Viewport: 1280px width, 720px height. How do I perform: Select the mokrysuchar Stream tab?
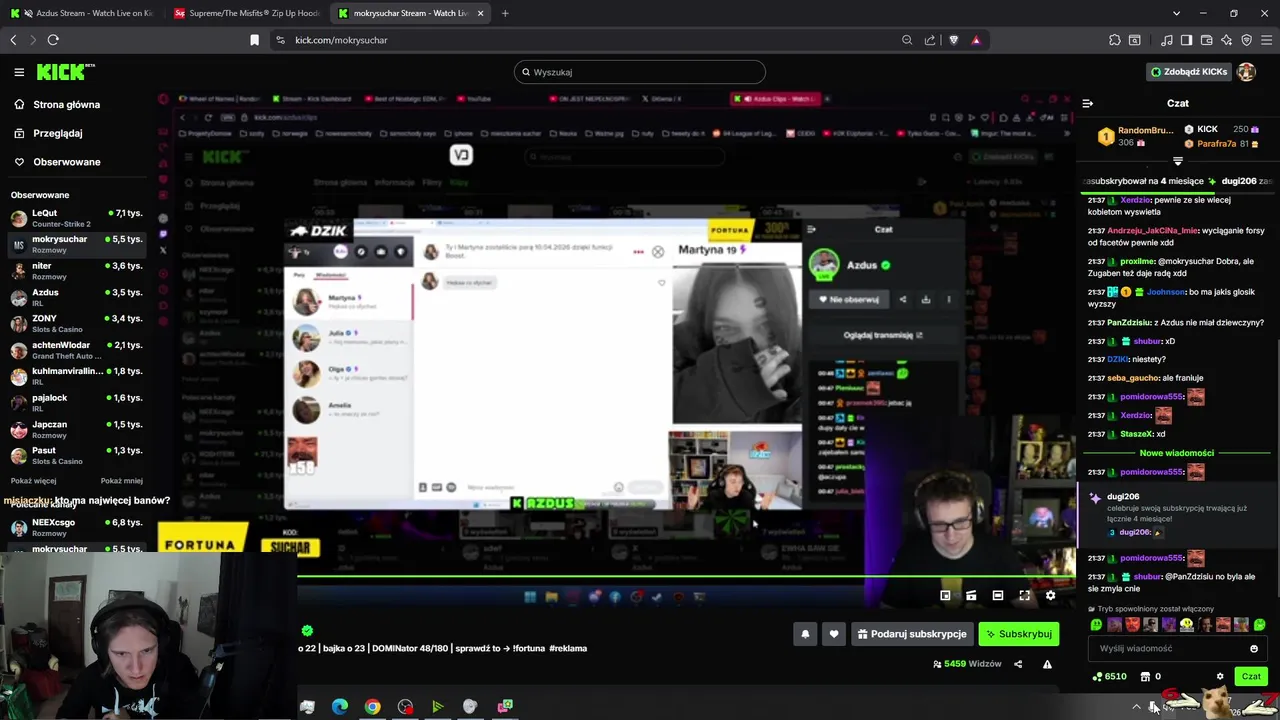tap(410, 13)
